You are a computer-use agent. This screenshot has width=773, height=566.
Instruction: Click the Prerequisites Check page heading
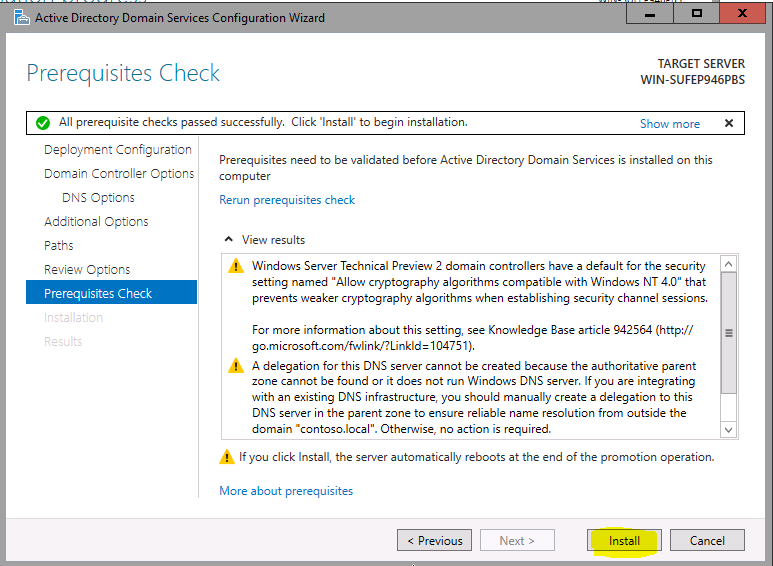123,73
